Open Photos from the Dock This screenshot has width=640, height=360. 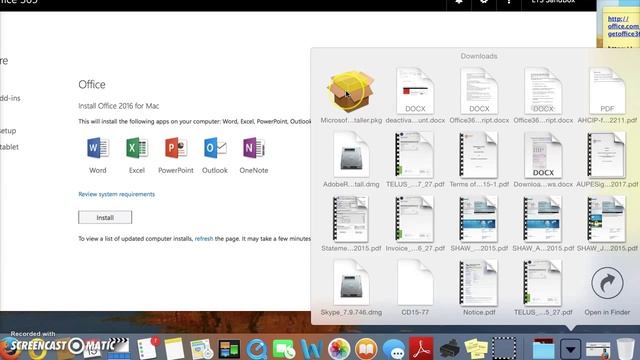[x=339, y=349]
